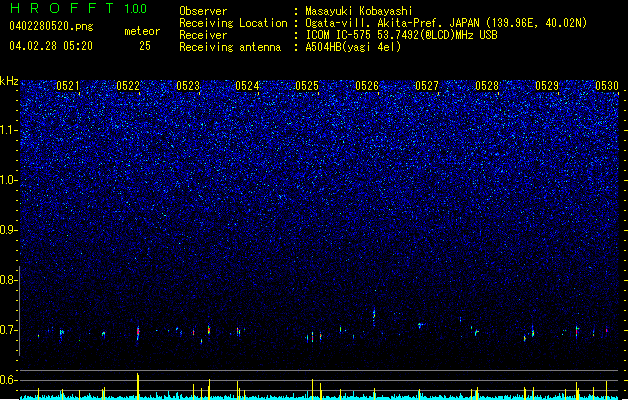Click the kHz axis unit label
This screenshot has width=629, height=400.
(9, 81)
